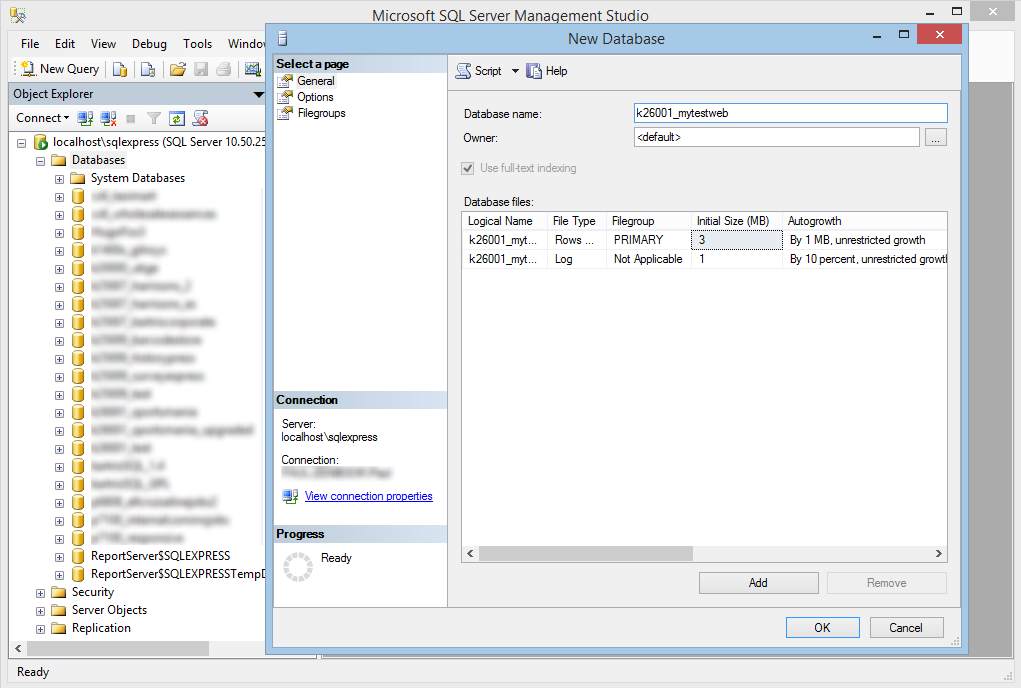Click the OK button

pyautogui.click(x=822, y=628)
